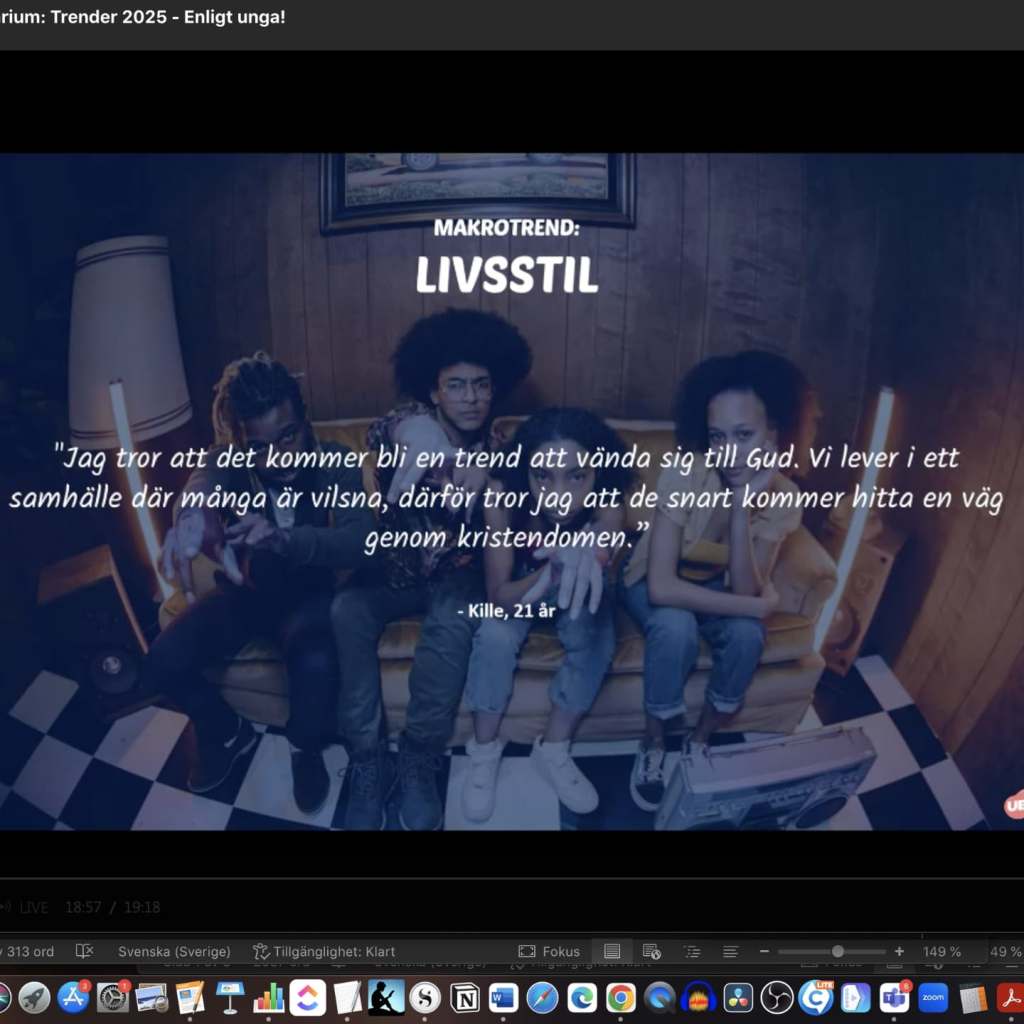The width and height of the screenshot is (1024, 1024).
Task: Open the spelling and proofing check icon
Action: pyautogui.click(x=85, y=951)
